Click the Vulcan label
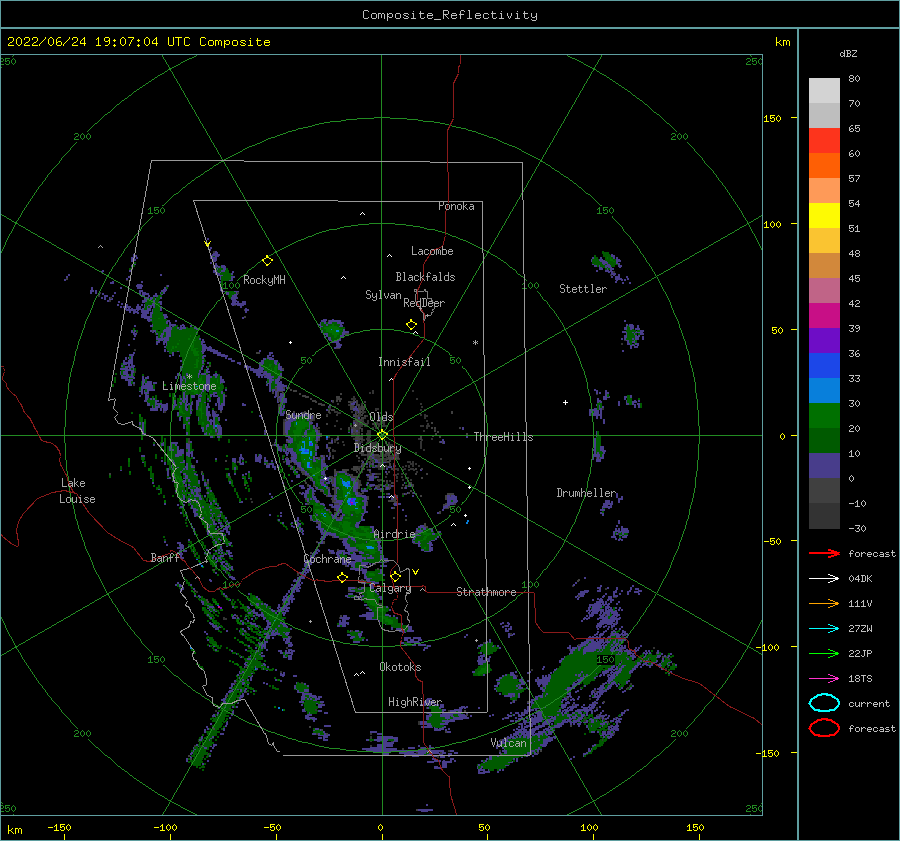Viewport: 900px width, 841px height. [x=509, y=743]
